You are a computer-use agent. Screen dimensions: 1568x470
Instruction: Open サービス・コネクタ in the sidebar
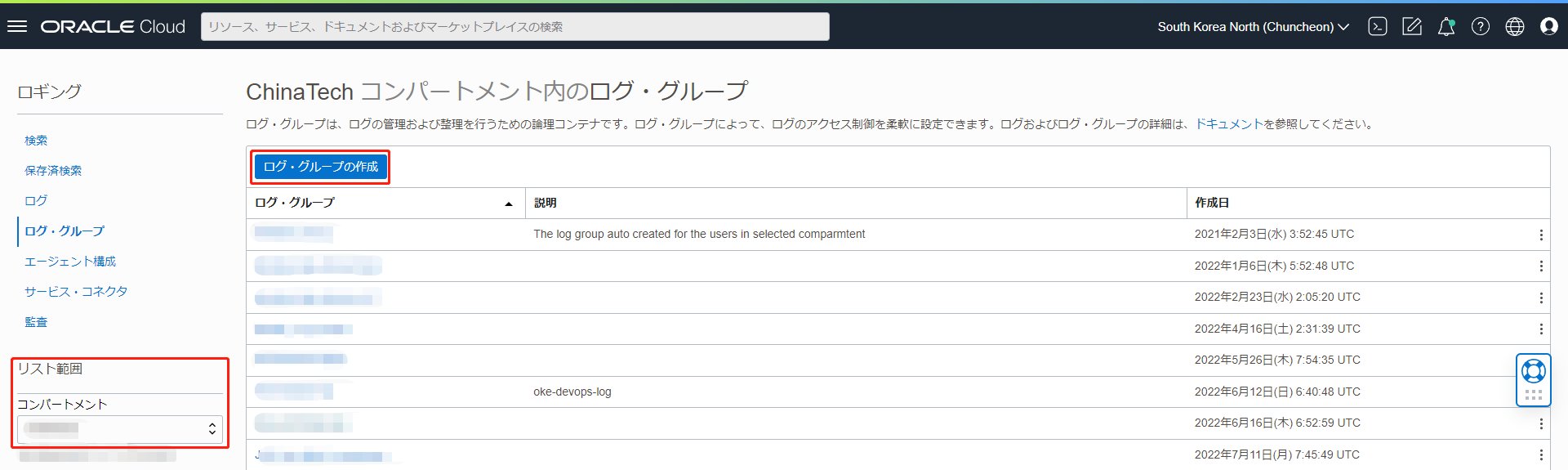point(76,292)
